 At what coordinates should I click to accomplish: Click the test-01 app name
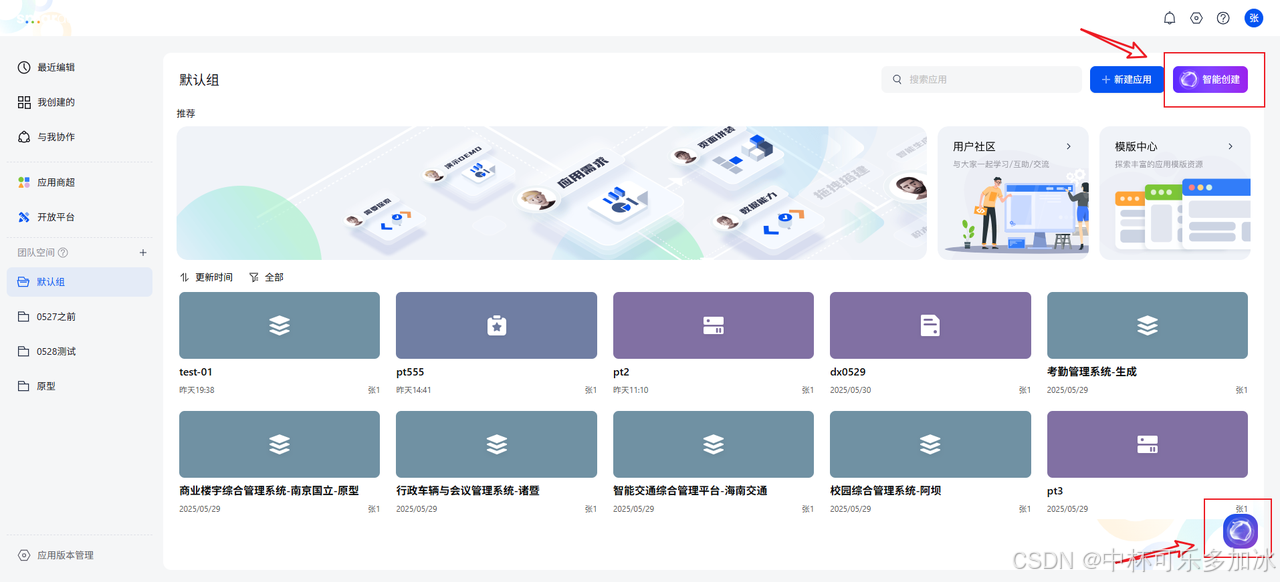[196, 372]
